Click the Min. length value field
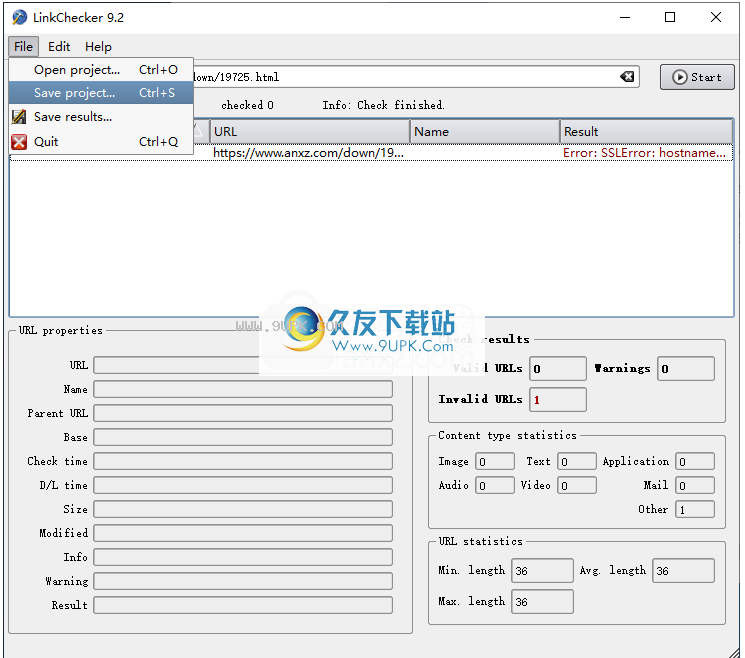This screenshot has width=745, height=658. click(x=542, y=571)
